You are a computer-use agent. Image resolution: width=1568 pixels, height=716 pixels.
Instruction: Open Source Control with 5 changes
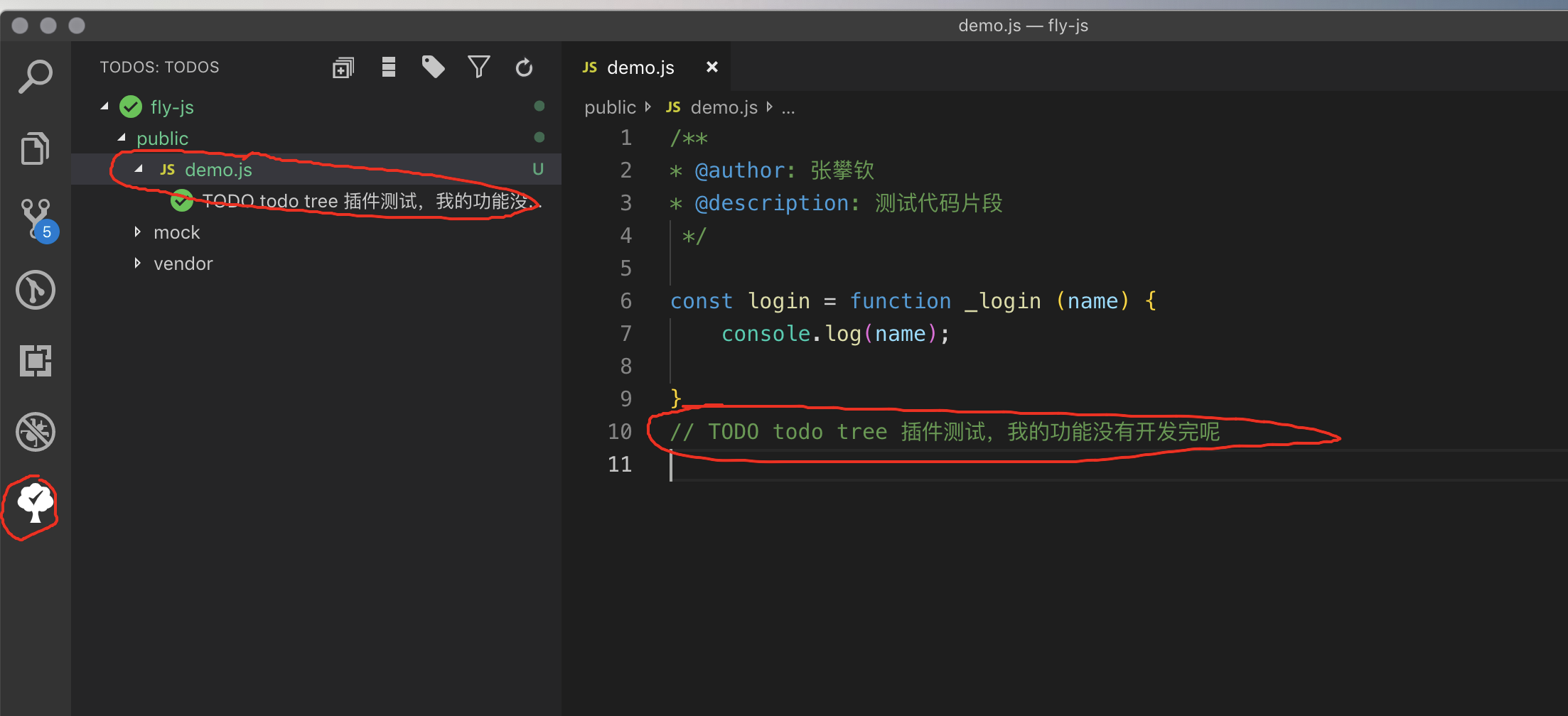(x=38, y=220)
